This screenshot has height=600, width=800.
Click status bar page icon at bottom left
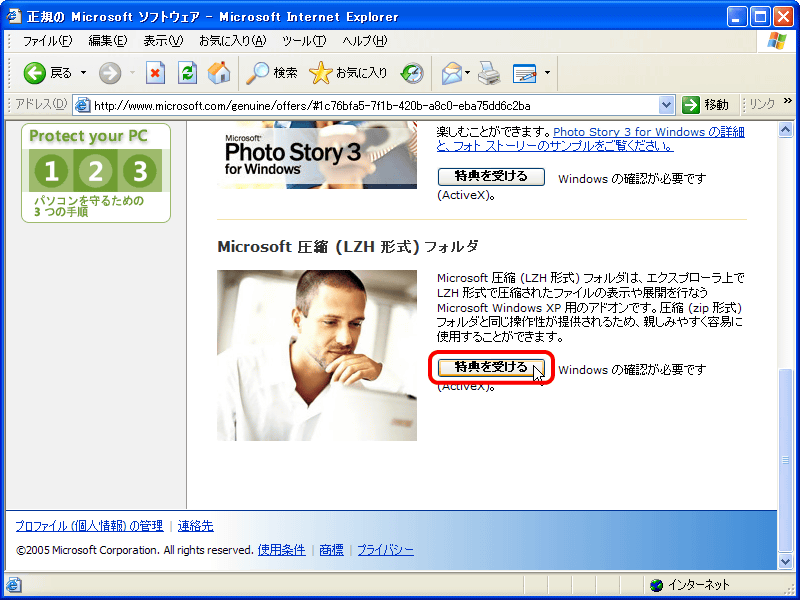click(14, 585)
